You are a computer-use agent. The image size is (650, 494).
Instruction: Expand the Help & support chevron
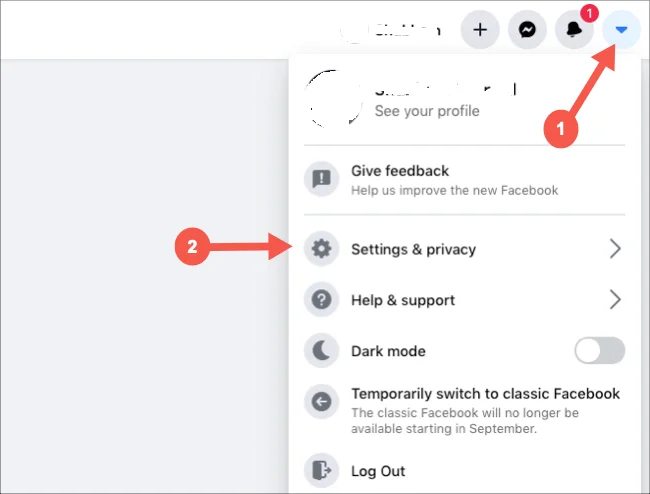coord(615,300)
